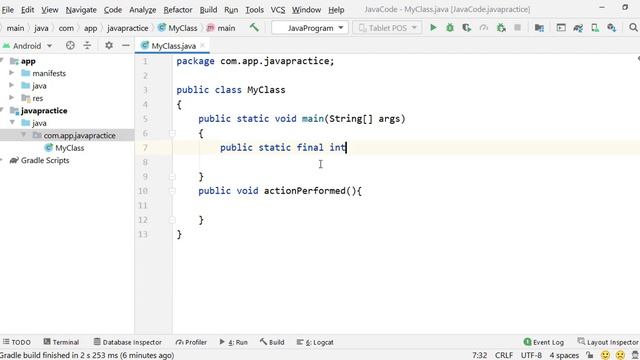Open the Build menu

click(x=208, y=9)
